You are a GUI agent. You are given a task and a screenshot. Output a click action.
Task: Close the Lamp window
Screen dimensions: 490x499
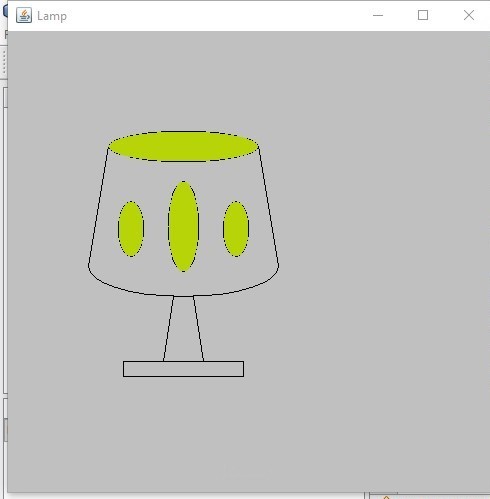(x=469, y=15)
